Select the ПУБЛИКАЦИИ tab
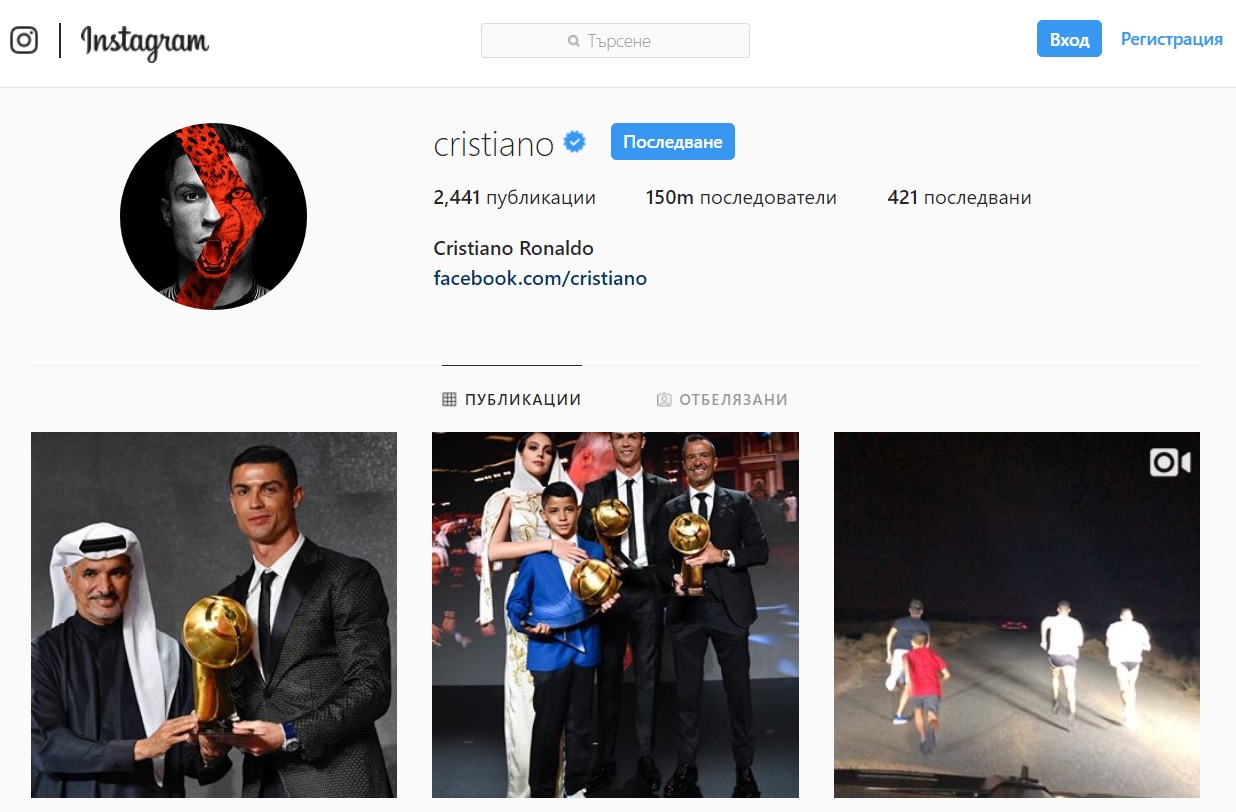 (512, 400)
